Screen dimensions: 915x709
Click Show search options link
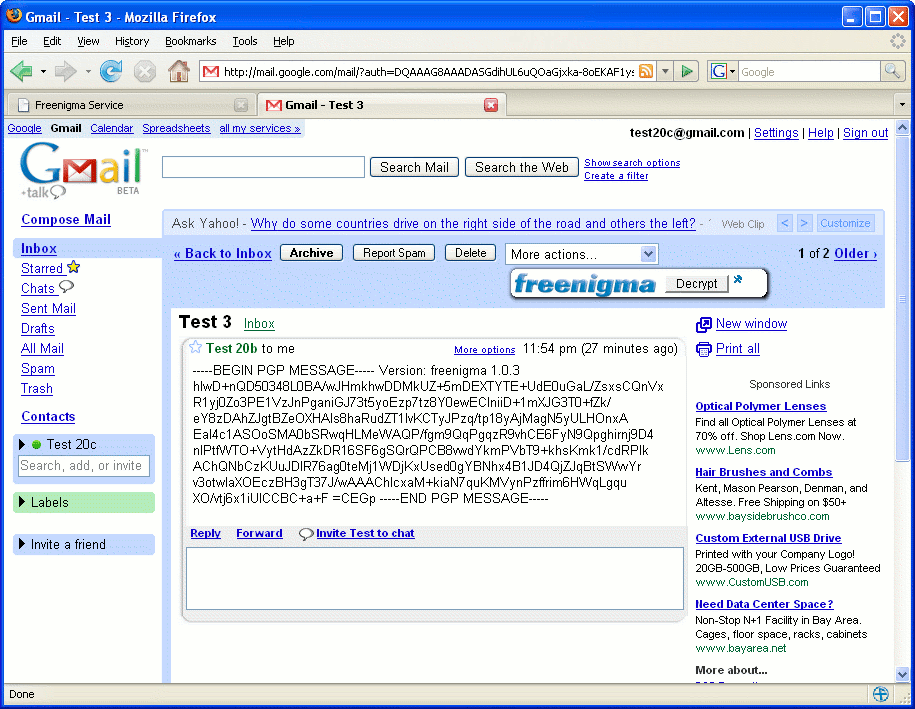pyautogui.click(x=632, y=163)
